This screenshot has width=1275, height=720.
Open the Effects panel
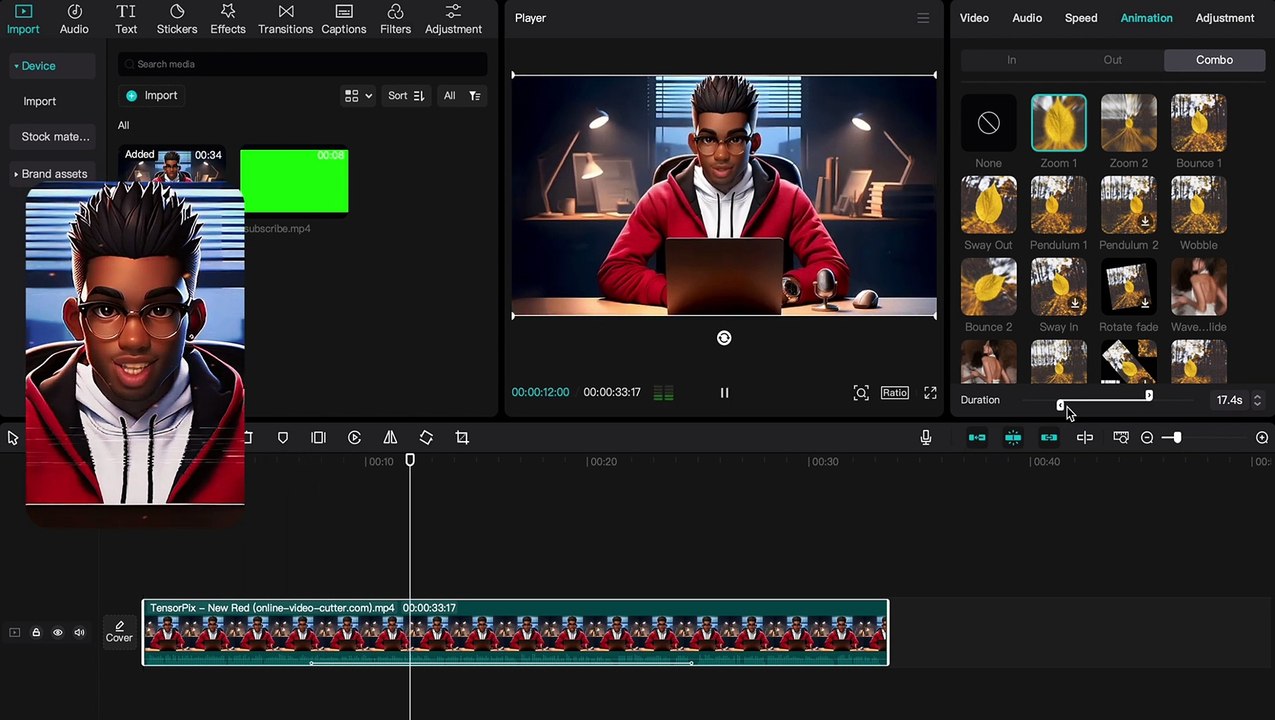(x=228, y=19)
